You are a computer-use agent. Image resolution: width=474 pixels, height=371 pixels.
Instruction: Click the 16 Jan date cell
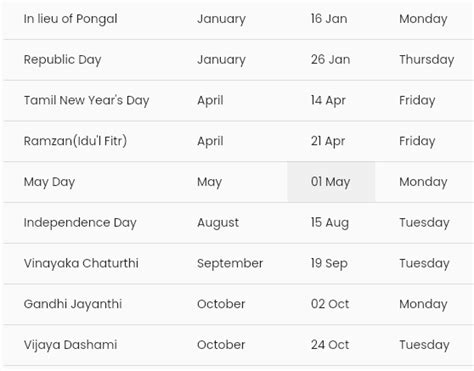pyautogui.click(x=329, y=19)
